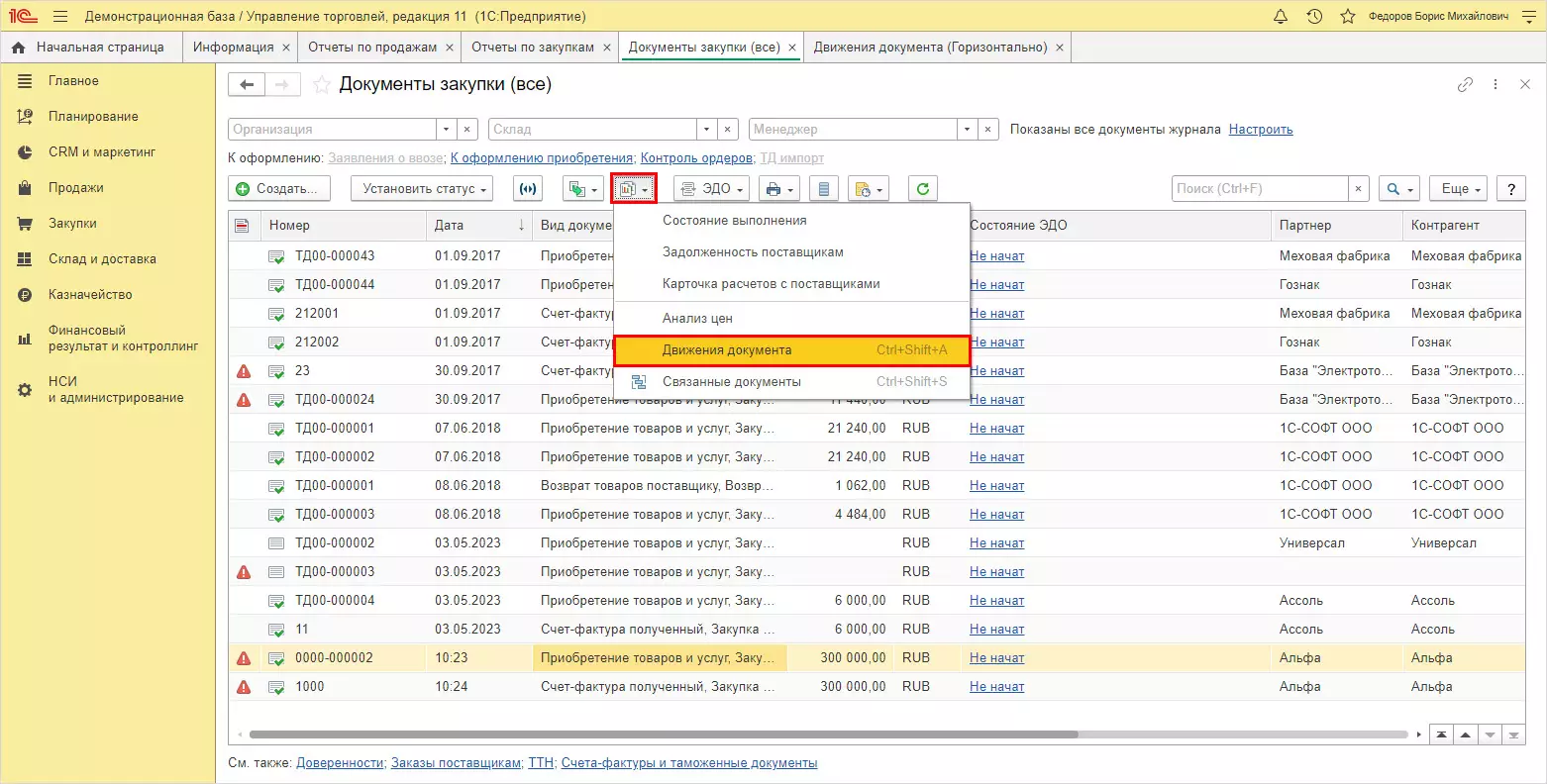Open the printer dropdown button
Image resolution: width=1547 pixels, height=784 pixels.
[x=779, y=189]
